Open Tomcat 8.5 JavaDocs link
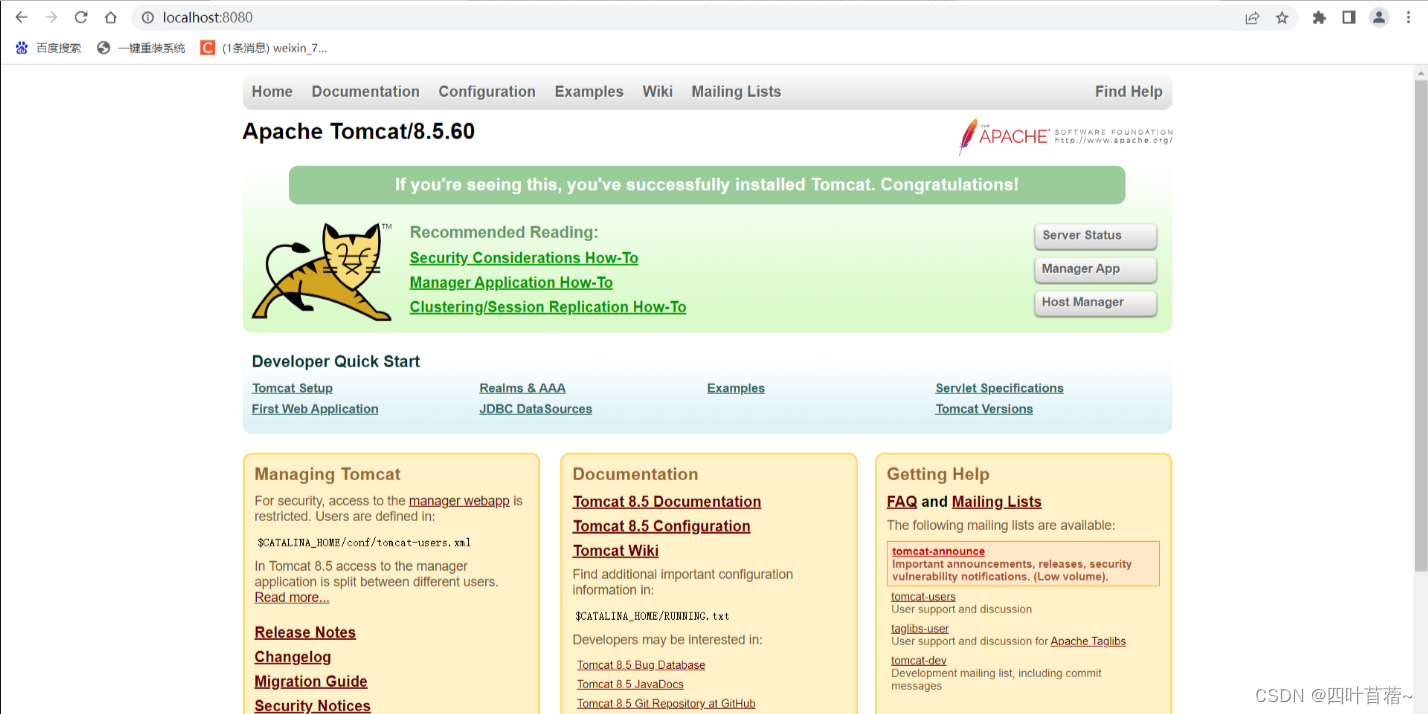This screenshot has width=1428, height=714. coord(630,684)
